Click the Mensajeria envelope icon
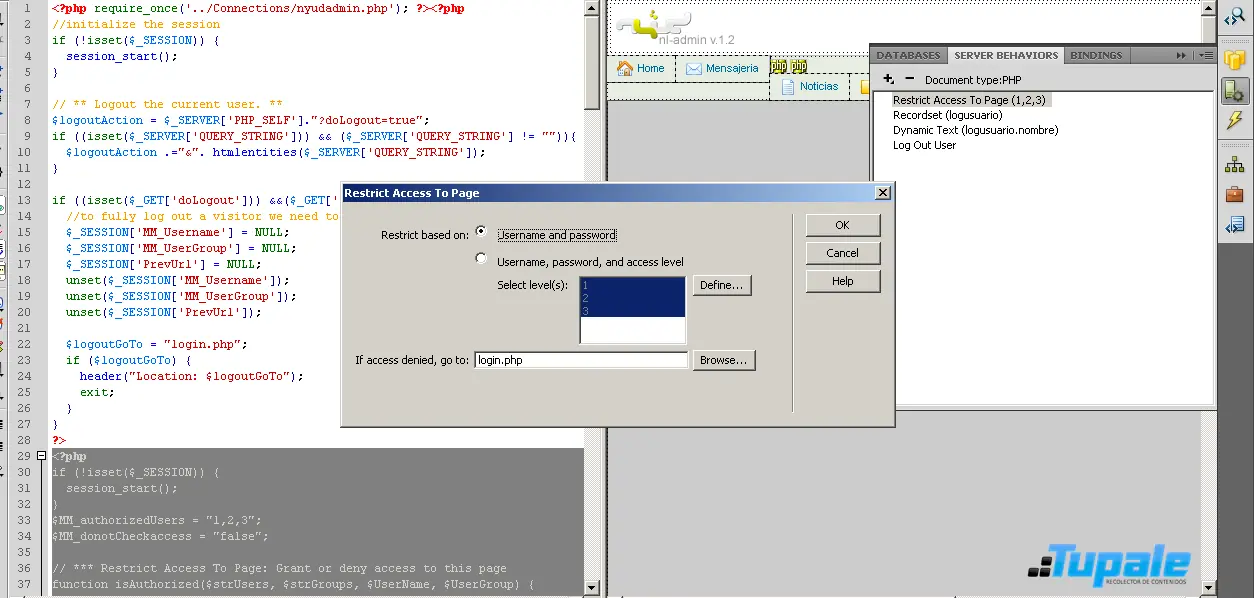This screenshot has width=1254, height=598. point(693,69)
